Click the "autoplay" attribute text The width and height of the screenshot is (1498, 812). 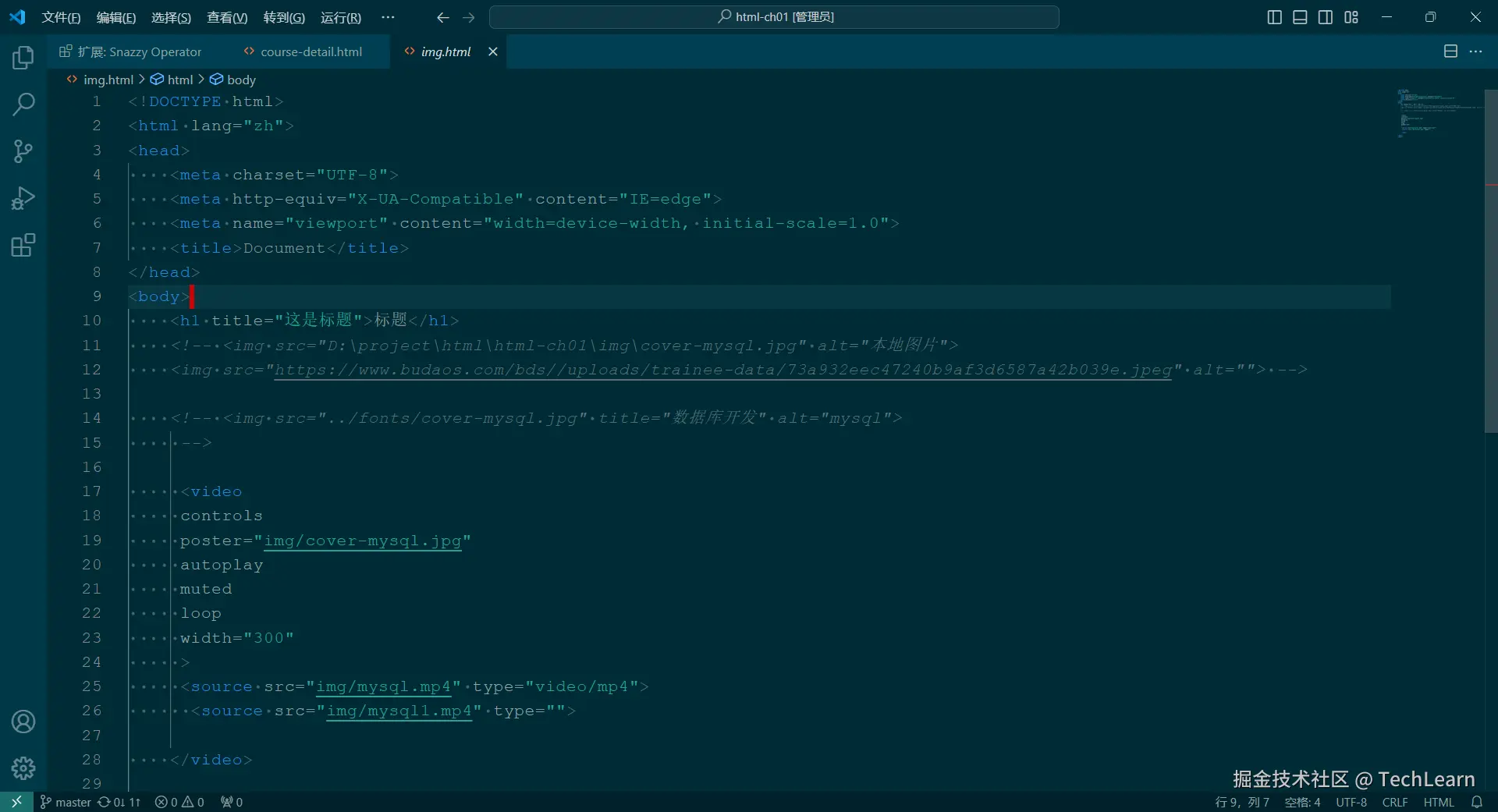pos(222,565)
